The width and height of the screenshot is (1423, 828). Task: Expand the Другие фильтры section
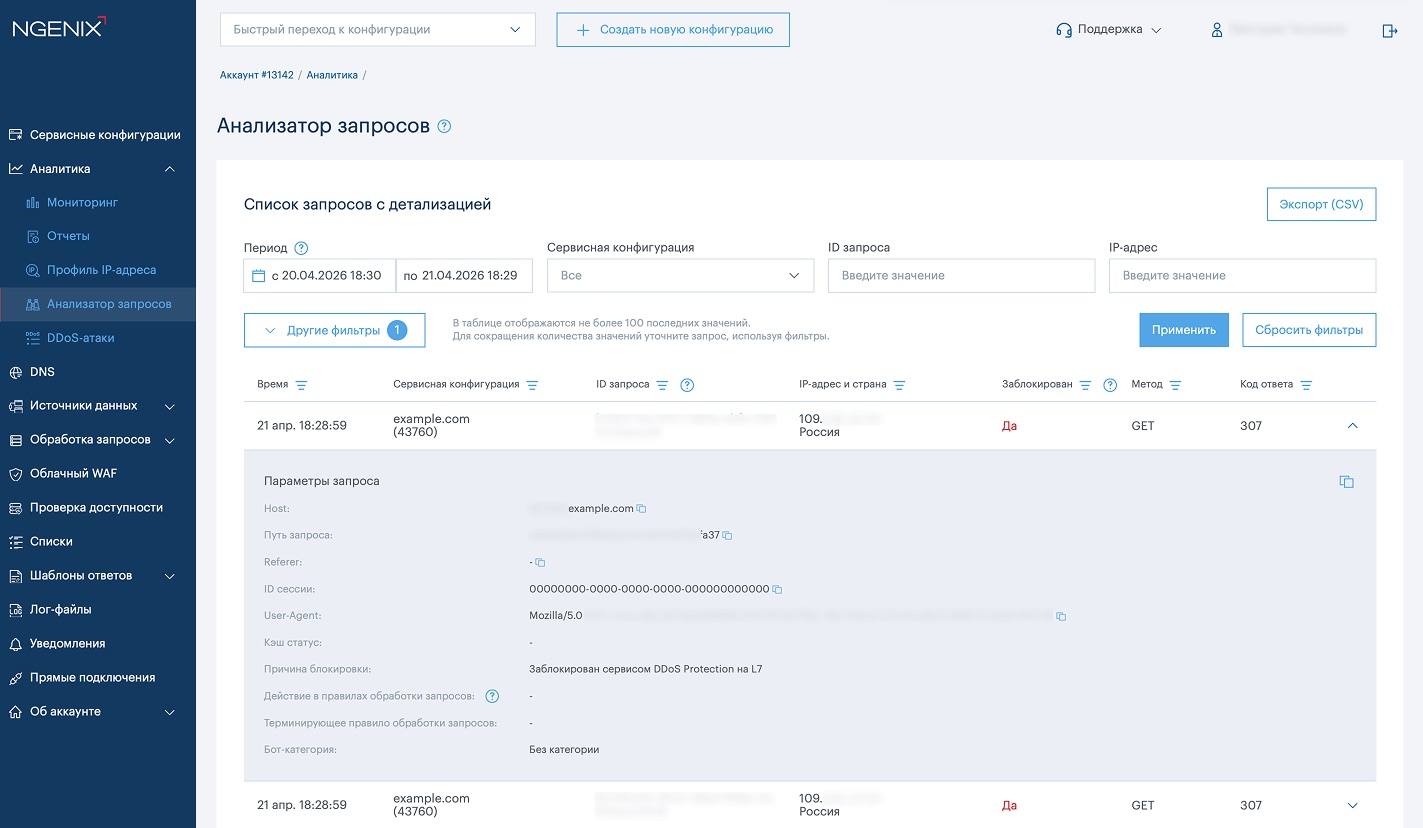[x=334, y=330]
